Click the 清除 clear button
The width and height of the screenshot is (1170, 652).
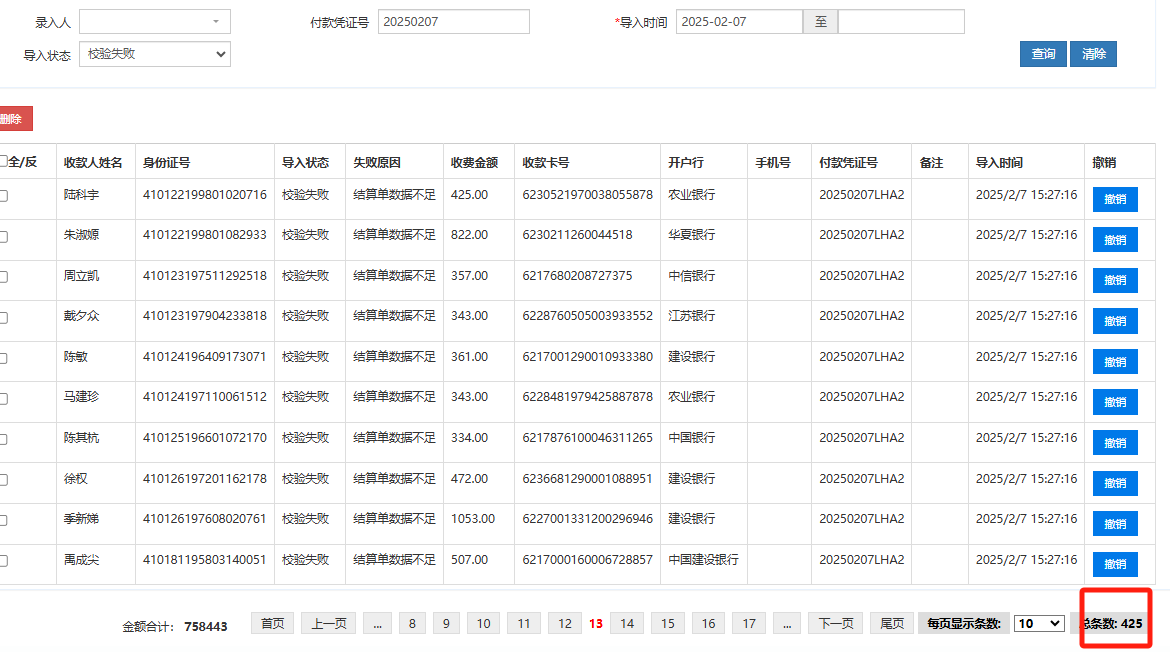coord(1093,54)
